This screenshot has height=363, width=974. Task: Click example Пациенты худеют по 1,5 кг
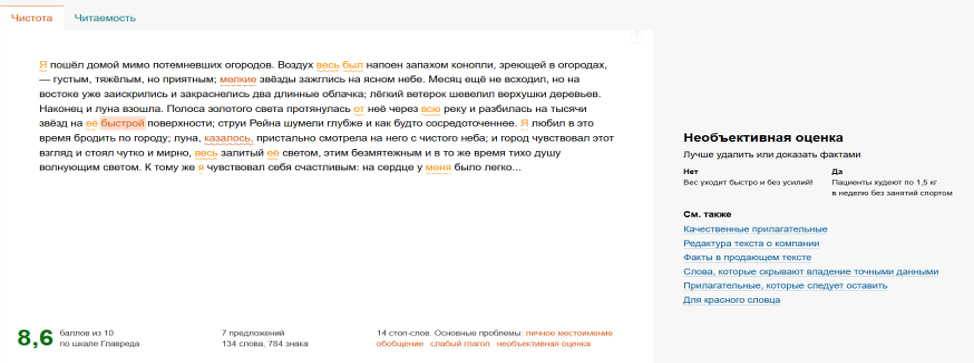(x=884, y=183)
